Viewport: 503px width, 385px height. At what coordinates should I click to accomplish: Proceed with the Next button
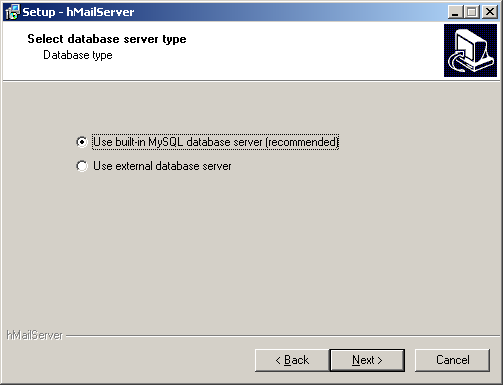click(367, 360)
